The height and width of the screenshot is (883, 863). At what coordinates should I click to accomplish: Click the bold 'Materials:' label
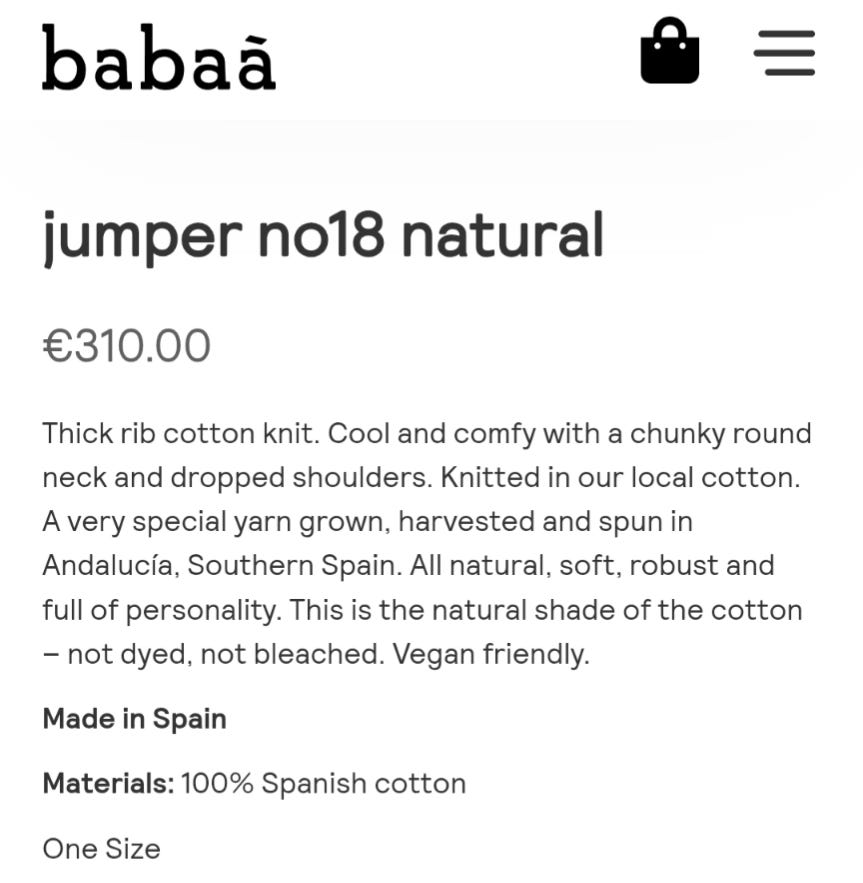[109, 783]
